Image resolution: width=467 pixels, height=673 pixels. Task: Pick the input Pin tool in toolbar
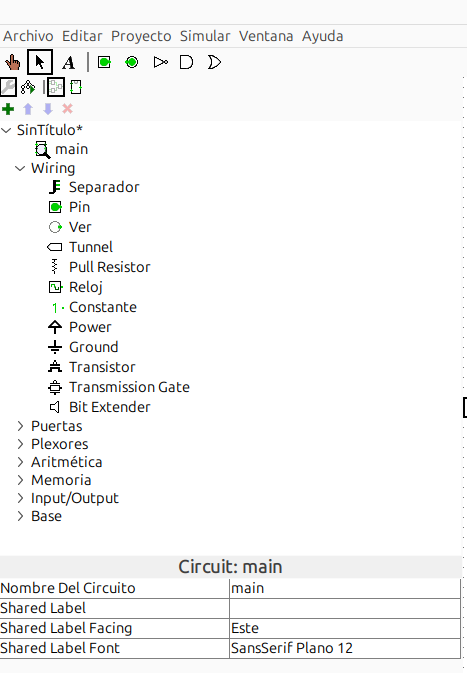104,62
